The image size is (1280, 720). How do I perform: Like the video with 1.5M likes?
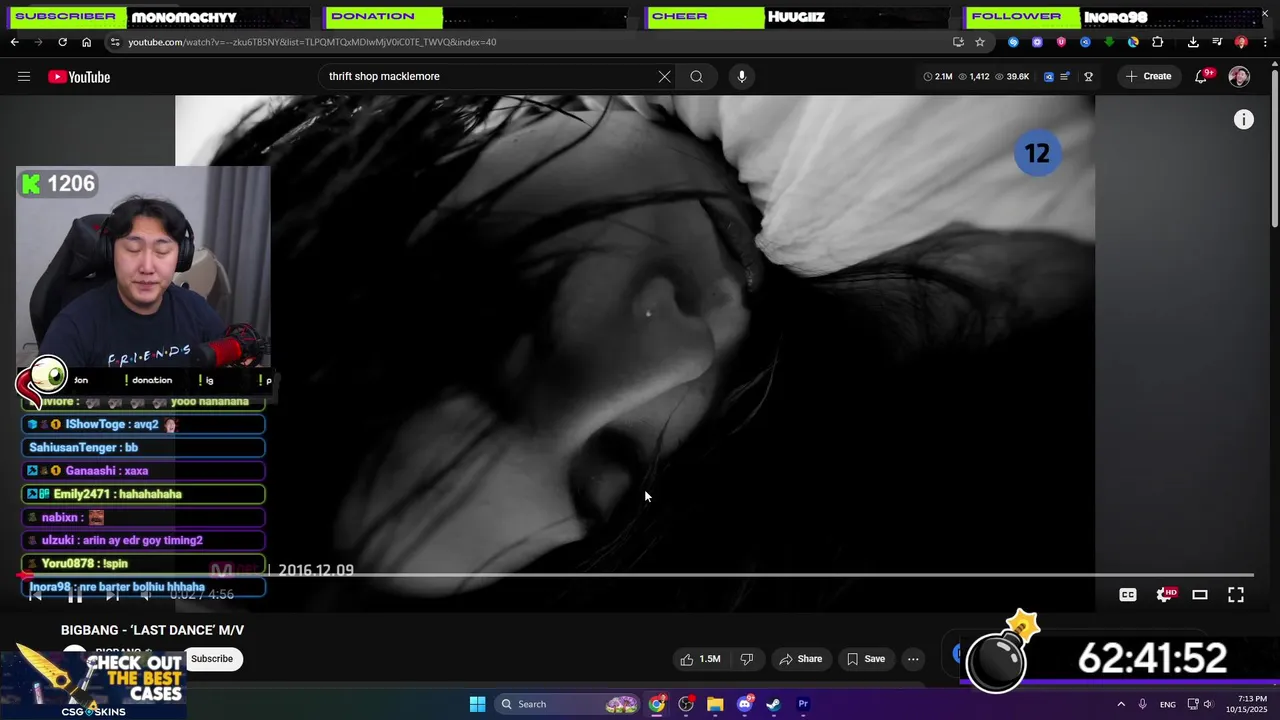tap(700, 659)
